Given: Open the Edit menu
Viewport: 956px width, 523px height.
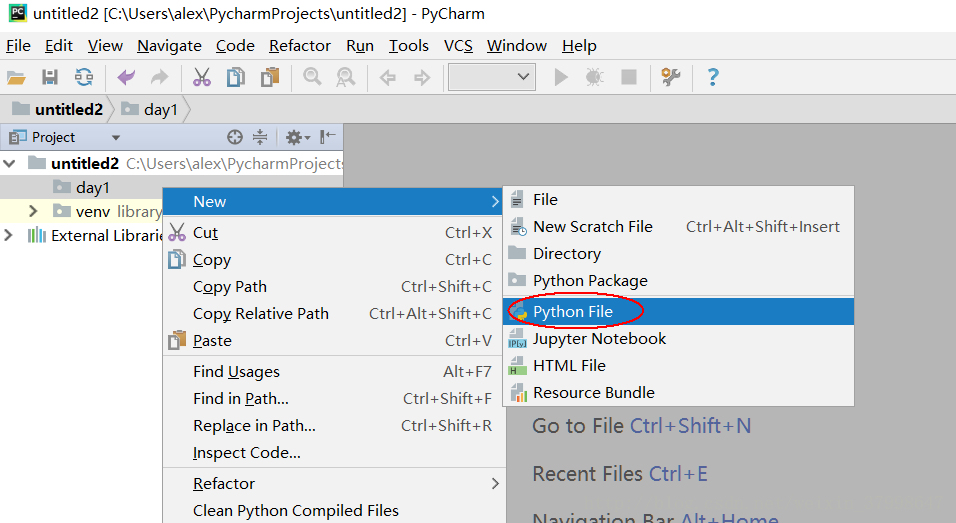Looking at the screenshot, I should [59, 46].
